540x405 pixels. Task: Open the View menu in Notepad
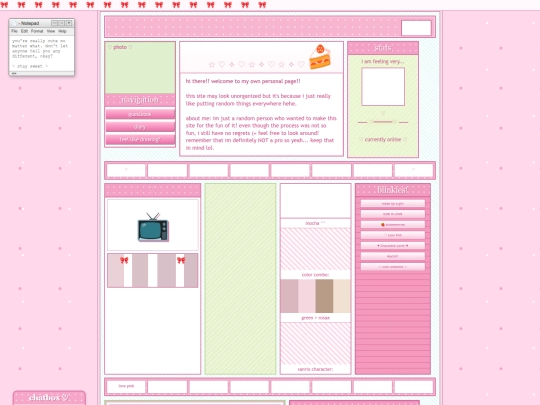coord(51,31)
